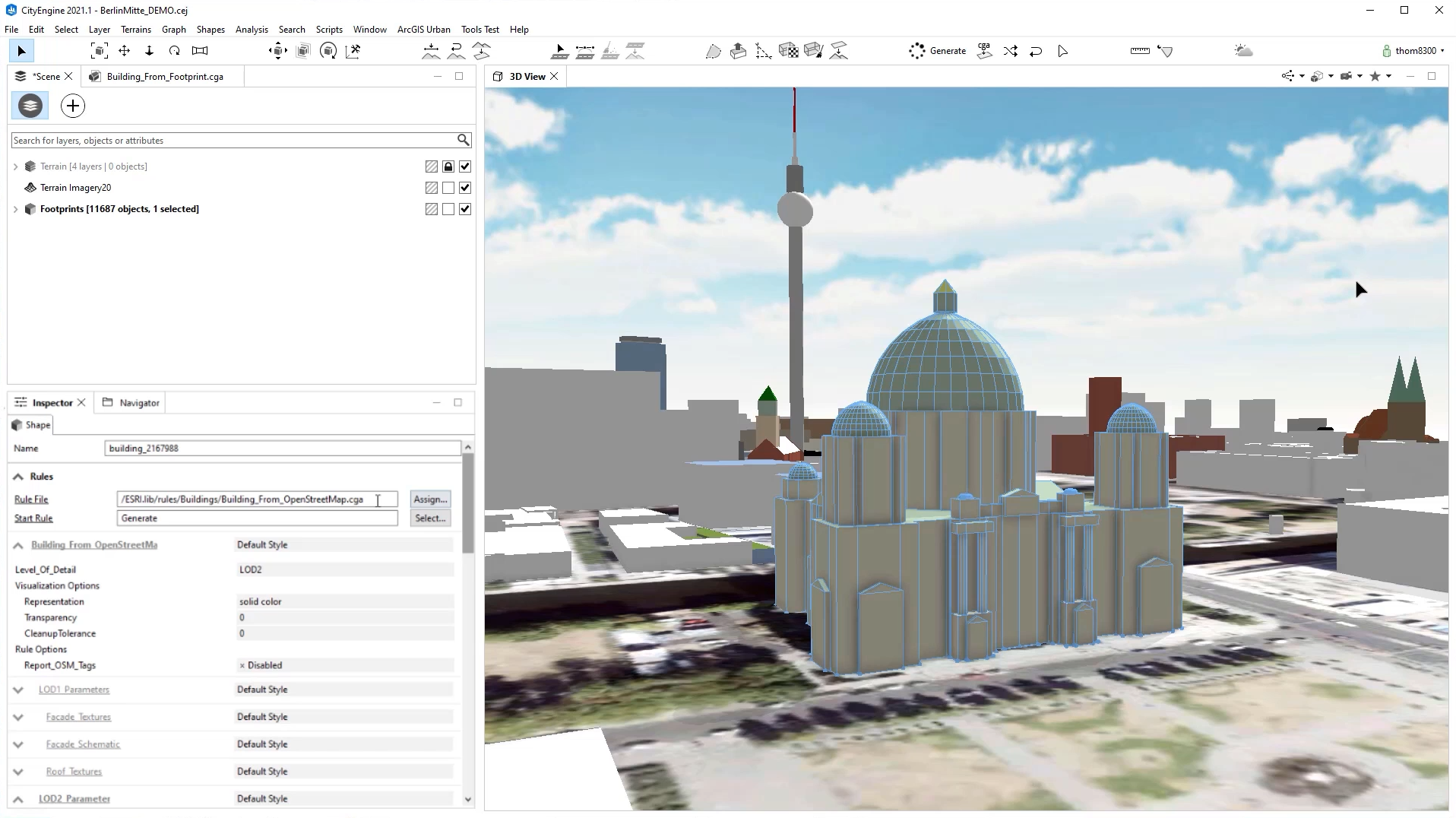Expand the Footprints layer tree
1456x818 pixels.
point(15,209)
